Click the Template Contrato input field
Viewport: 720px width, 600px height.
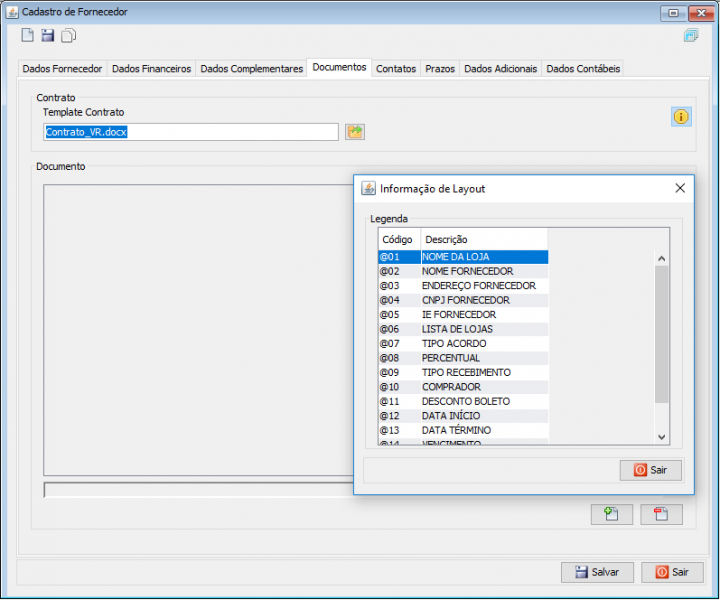pyautogui.click(x=191, y=132)
